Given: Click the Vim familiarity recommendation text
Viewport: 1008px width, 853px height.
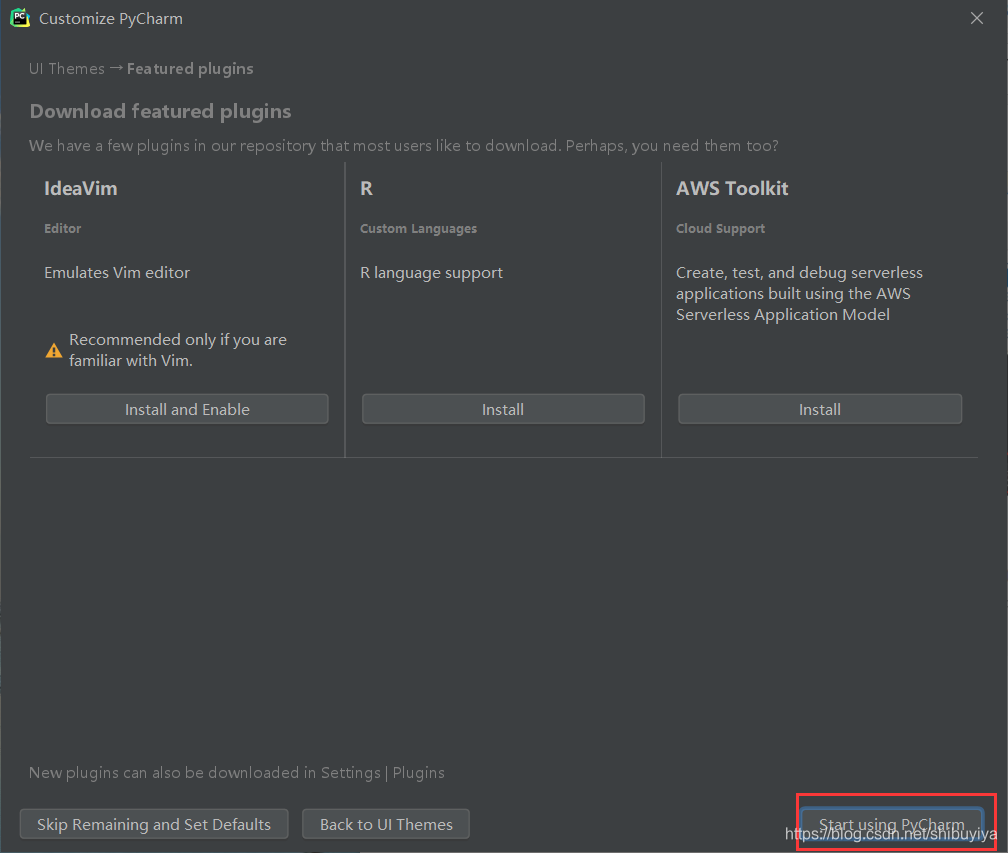Looking at the screenshot, I should (178, 350).
